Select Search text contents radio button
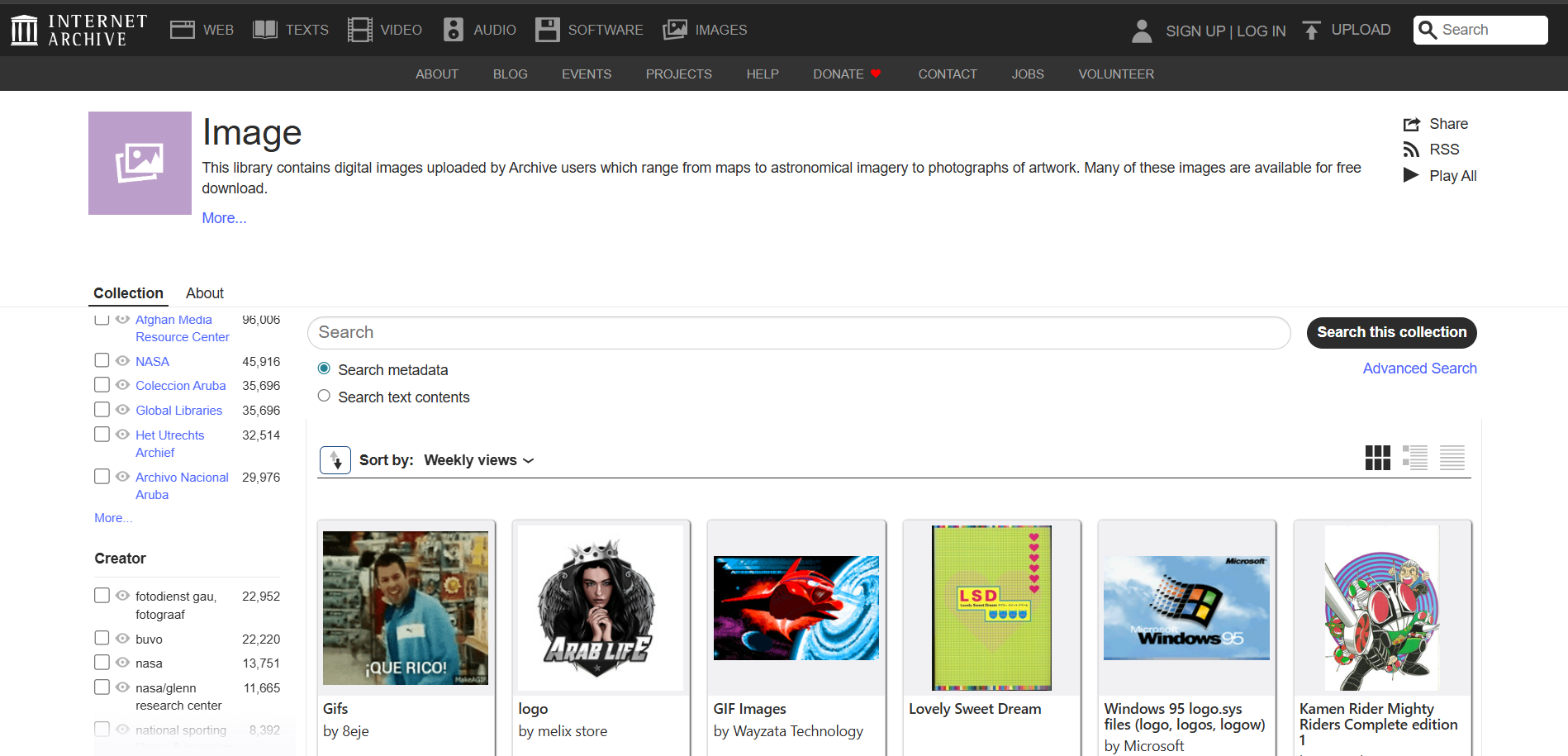Viewport: 1568px width, 756px height. 324,396
